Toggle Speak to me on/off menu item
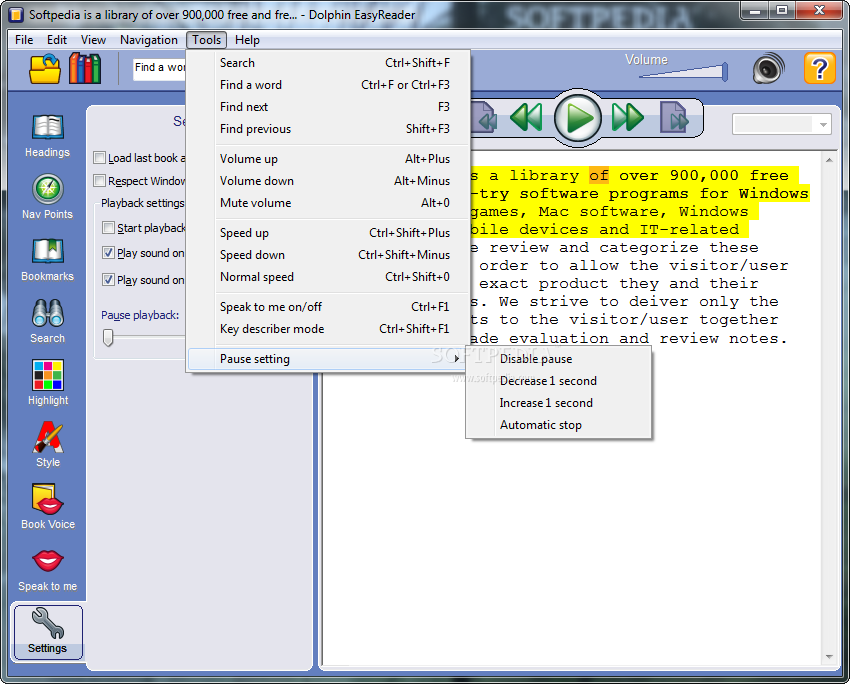Screen dimensions: 850x684 [x=327, y=307]
